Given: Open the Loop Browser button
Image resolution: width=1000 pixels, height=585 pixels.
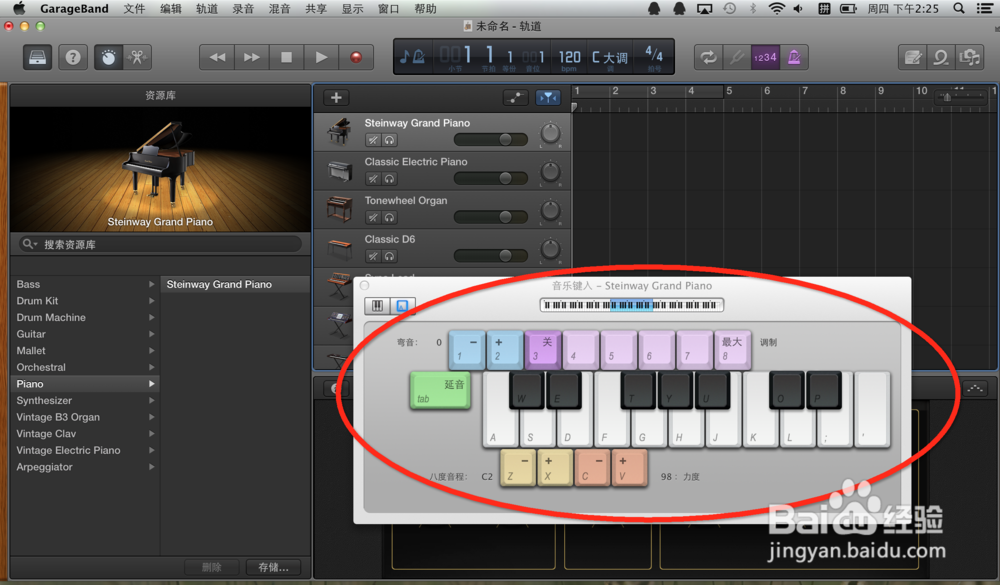Looking at the screenshot, I should pyautogui.click(x=941, y=57).
